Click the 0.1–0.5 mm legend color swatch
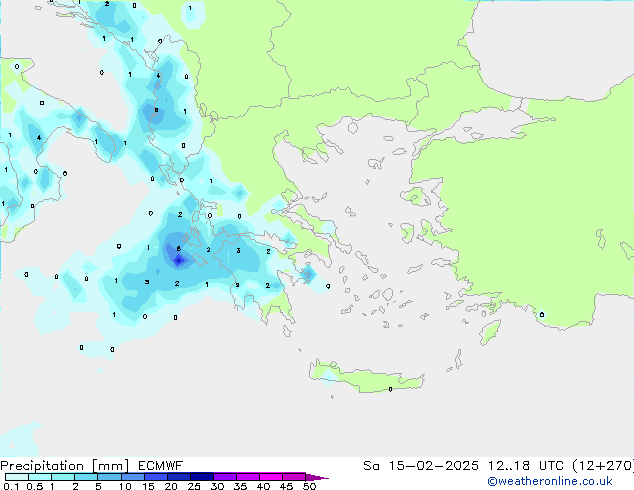Screen dimensions: 634x490 coord(17,477)
